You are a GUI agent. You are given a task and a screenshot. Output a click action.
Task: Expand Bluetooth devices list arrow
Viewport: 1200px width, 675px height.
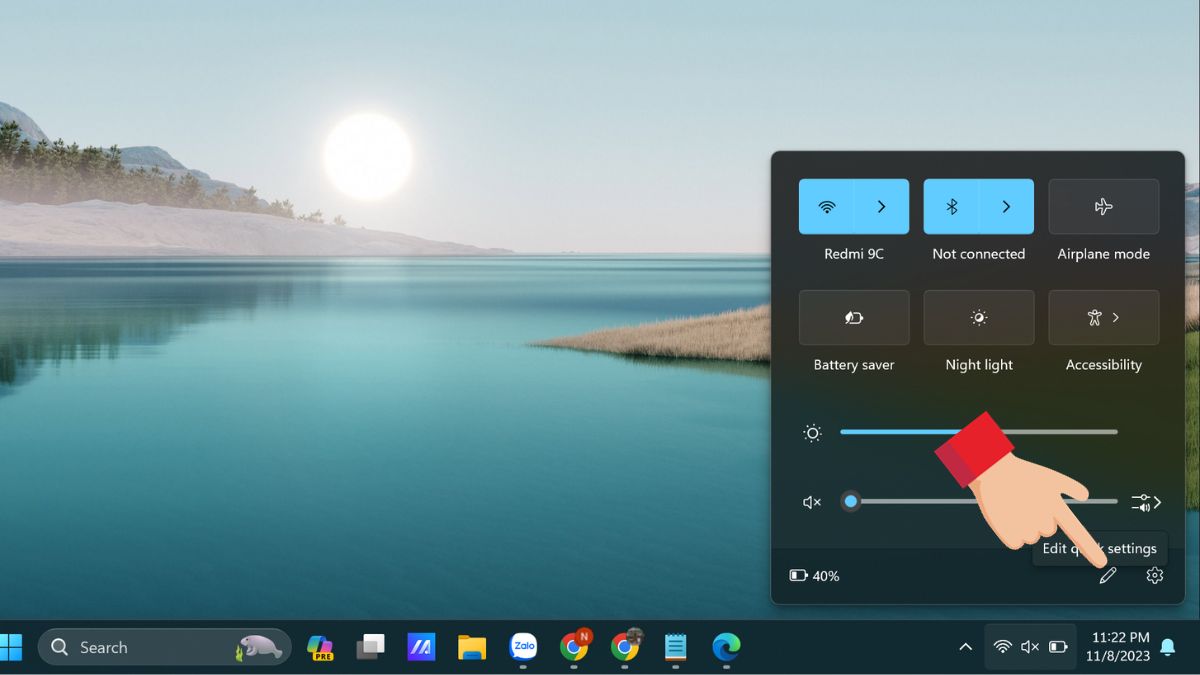1006,207
